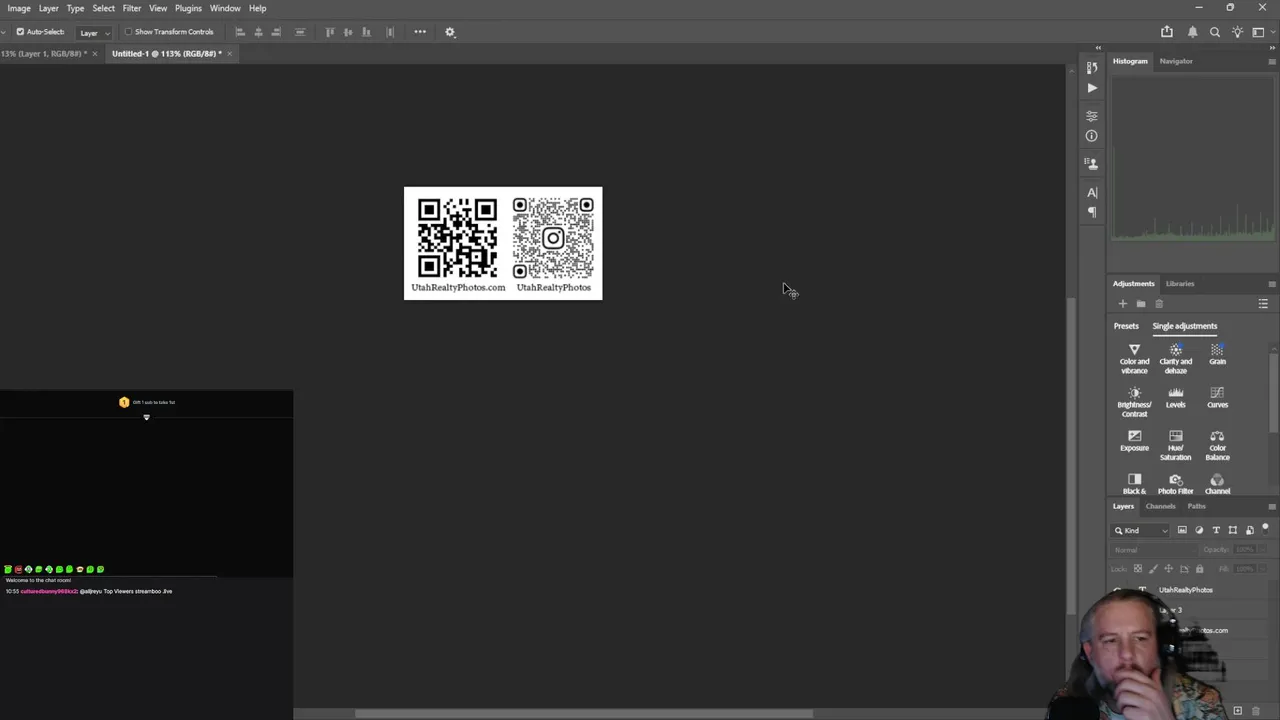Viewport: 1280px width, 720px height.
Task: Add Hue/Saturation adjustment
Action: (x=1176, y=446)
